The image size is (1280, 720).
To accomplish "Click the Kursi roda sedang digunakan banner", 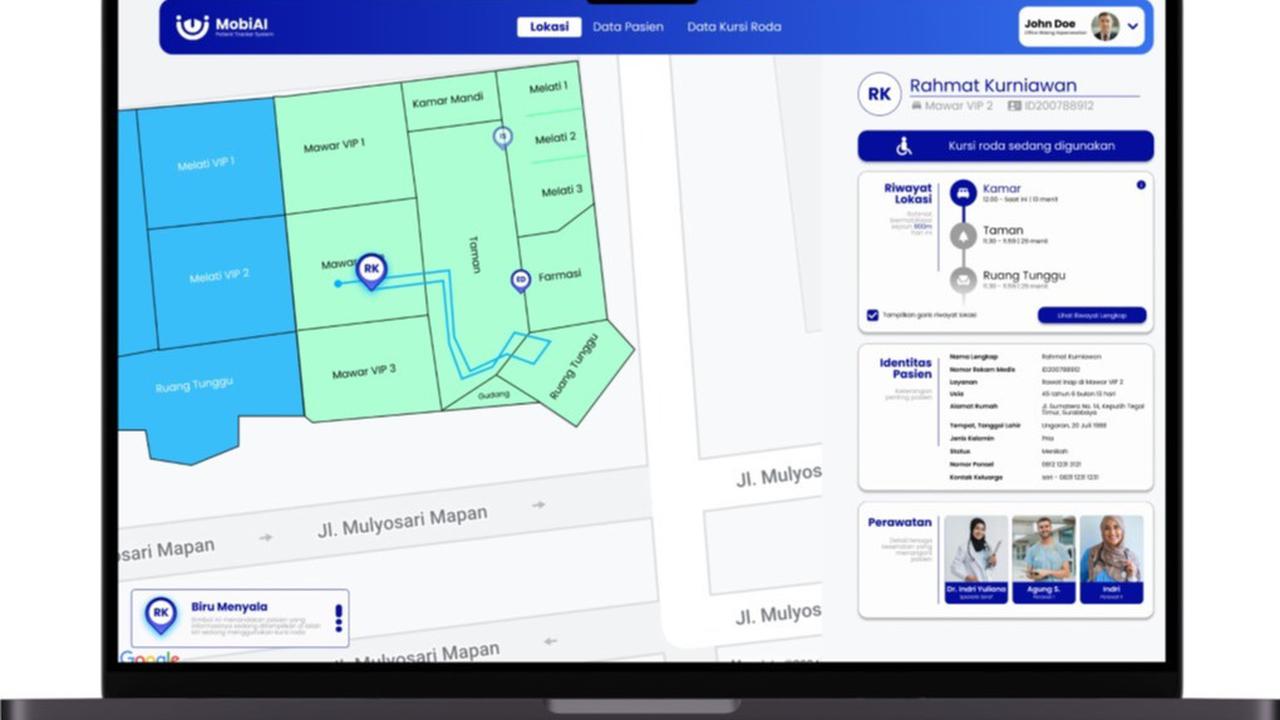I will (1006, 146).
